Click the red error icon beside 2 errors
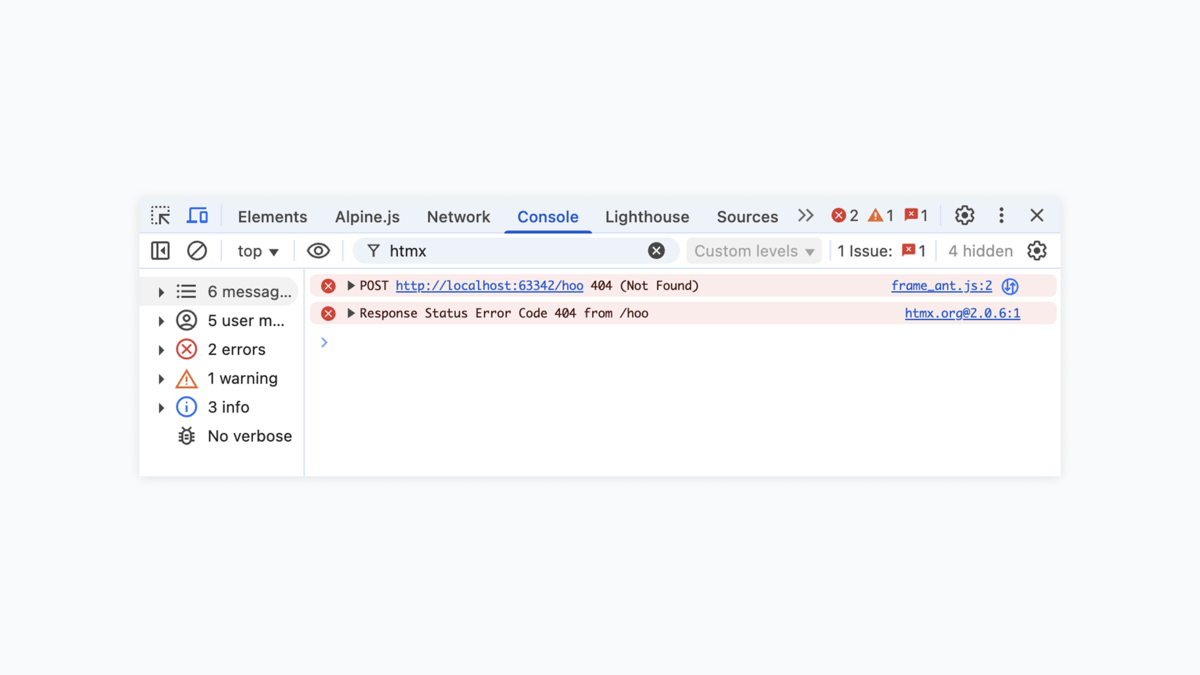The width and height of the screenshot is (1200, 675). click(x=186, y=350)
